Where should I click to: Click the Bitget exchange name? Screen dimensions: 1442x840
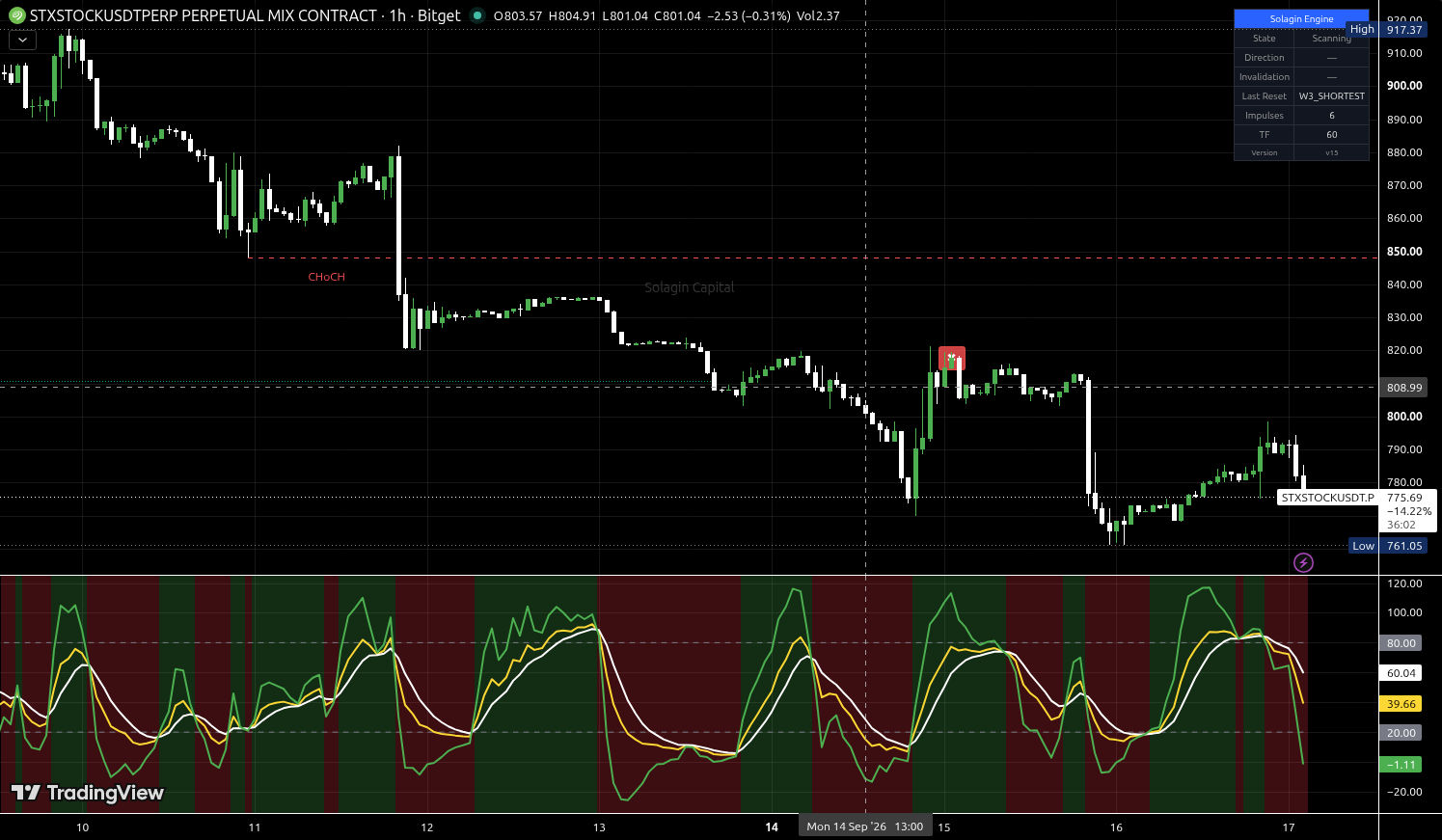coord(439,15)
